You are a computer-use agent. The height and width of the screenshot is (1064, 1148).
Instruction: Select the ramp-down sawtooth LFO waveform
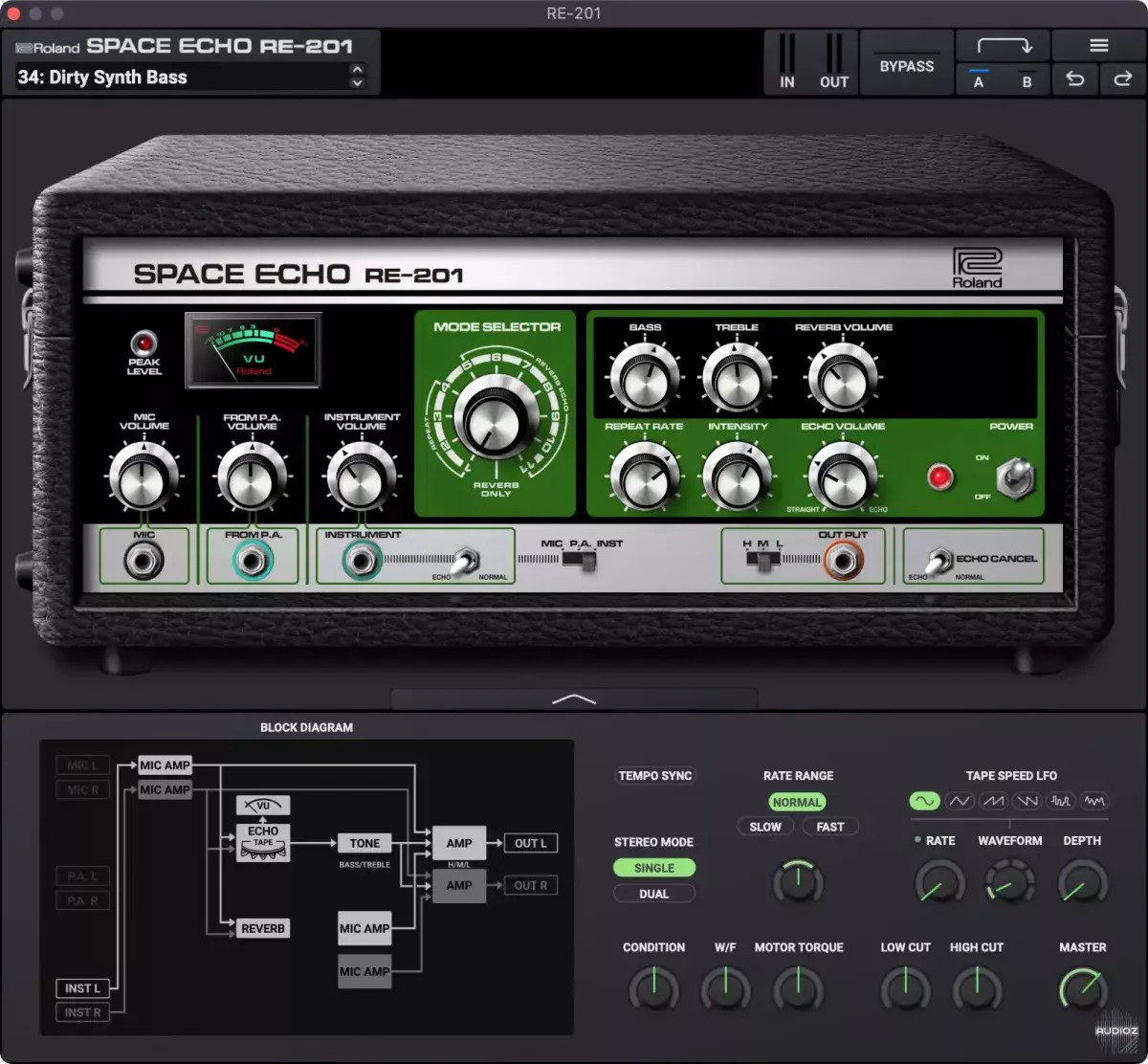coord(1027,801)
